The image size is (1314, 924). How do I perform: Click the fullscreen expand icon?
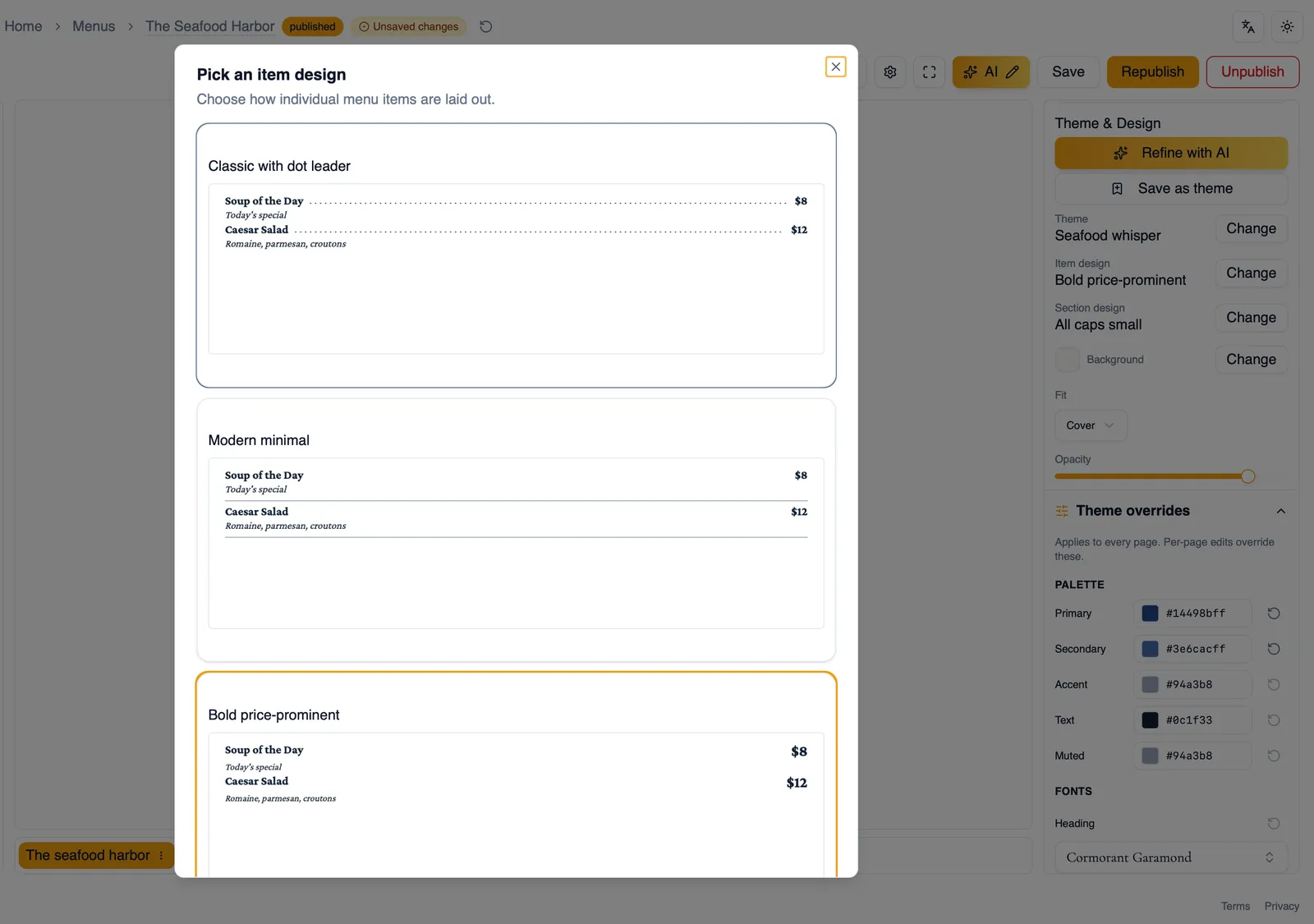tap(929, 72)
